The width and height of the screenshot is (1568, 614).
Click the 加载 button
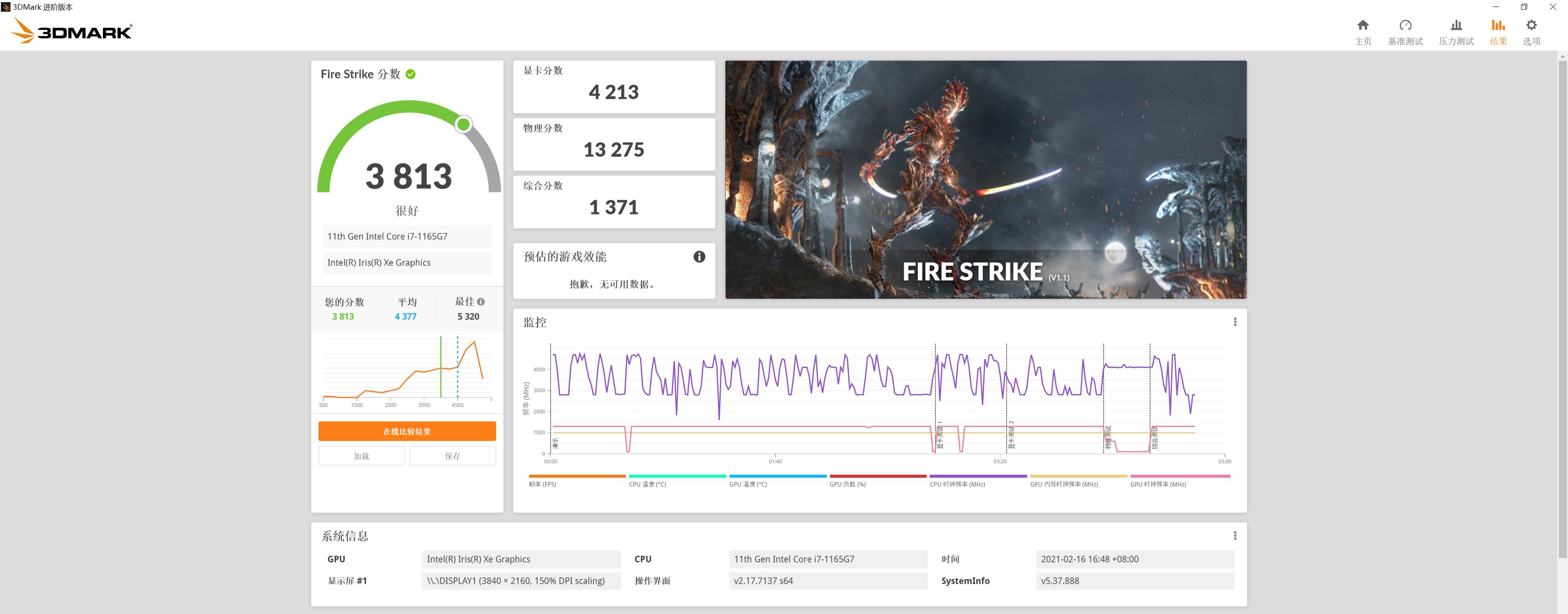[x=361, y=455]
